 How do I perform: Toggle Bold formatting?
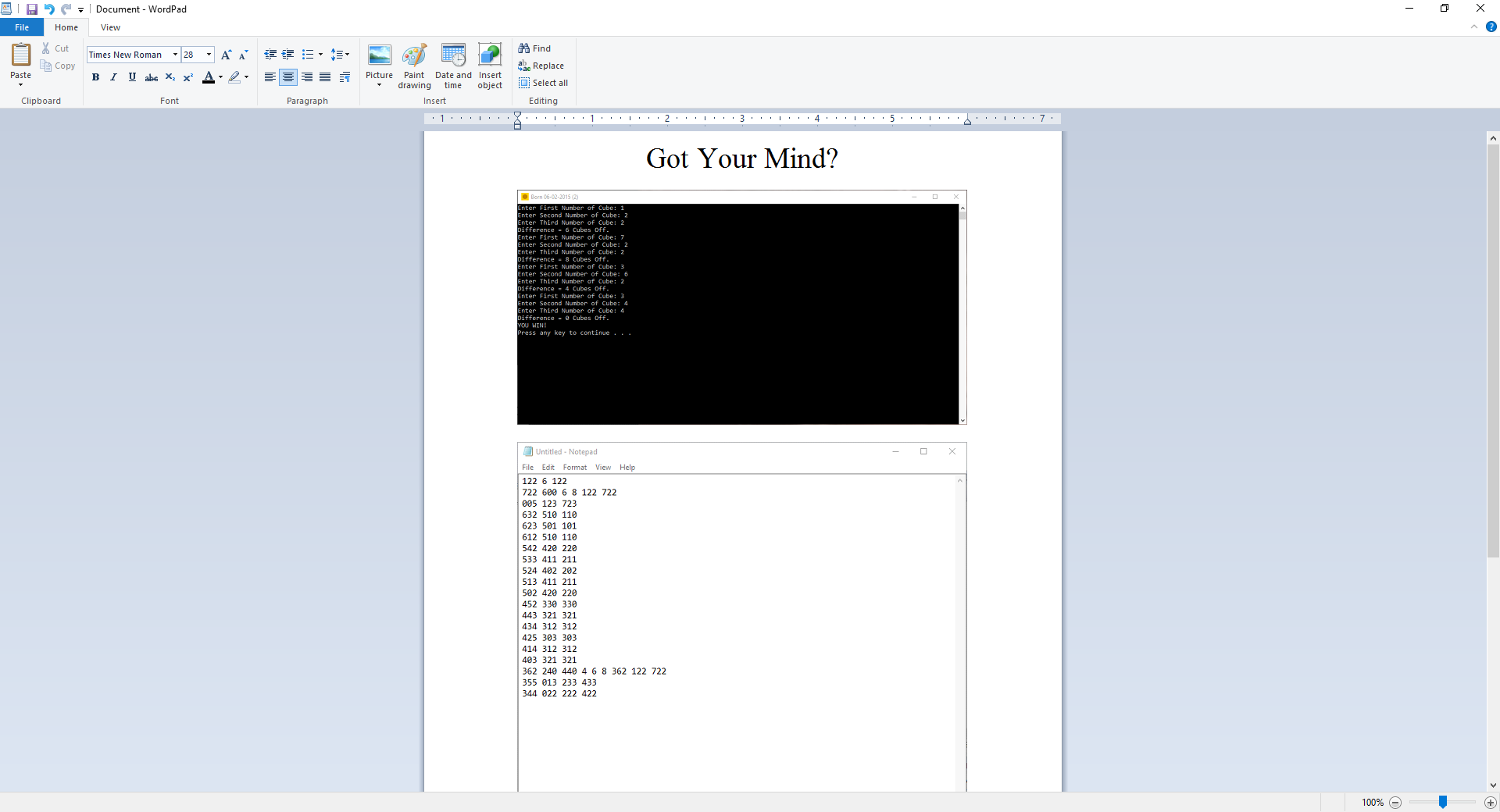pyautogui.click(x=95, y=77)
